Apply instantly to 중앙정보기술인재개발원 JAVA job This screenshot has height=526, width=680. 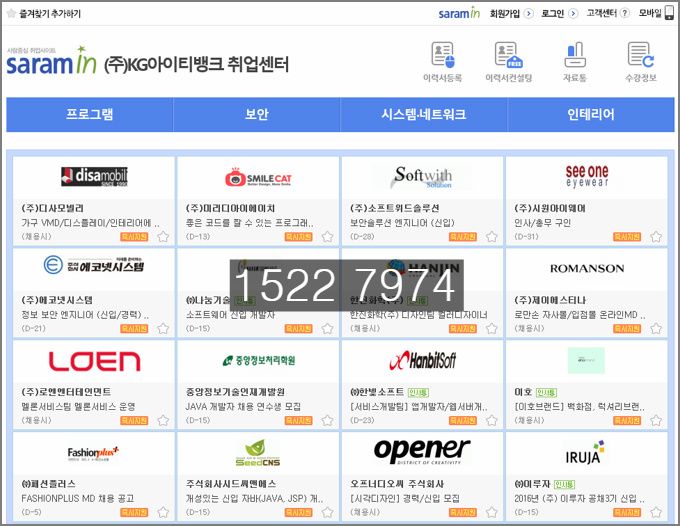point(298,421)
